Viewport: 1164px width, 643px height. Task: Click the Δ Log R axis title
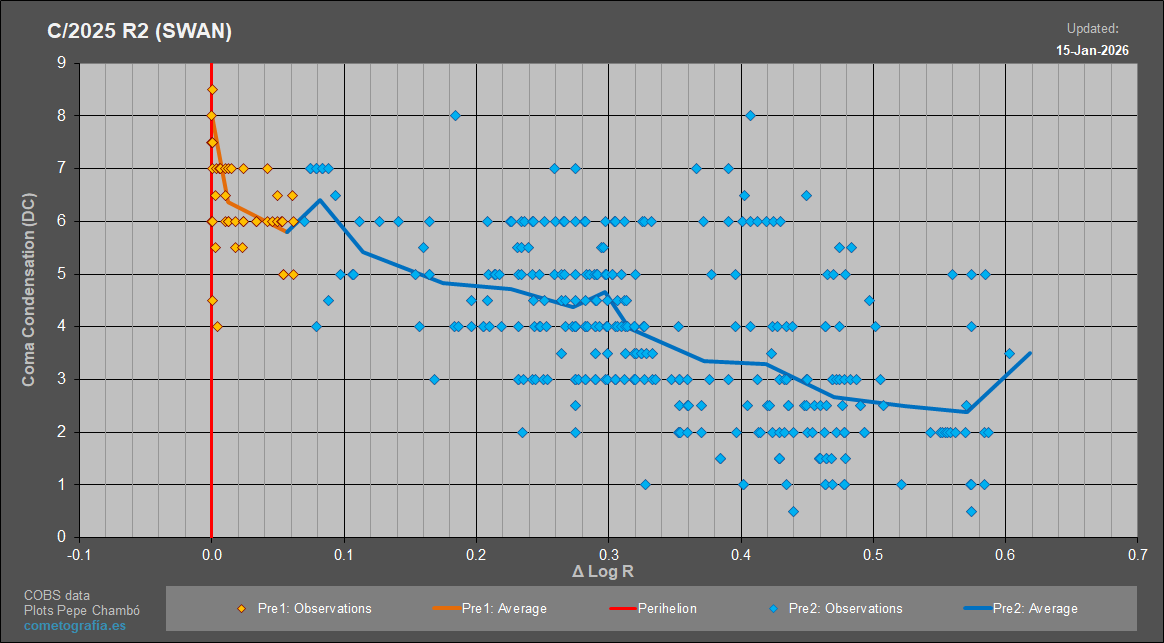click(603, 572)
